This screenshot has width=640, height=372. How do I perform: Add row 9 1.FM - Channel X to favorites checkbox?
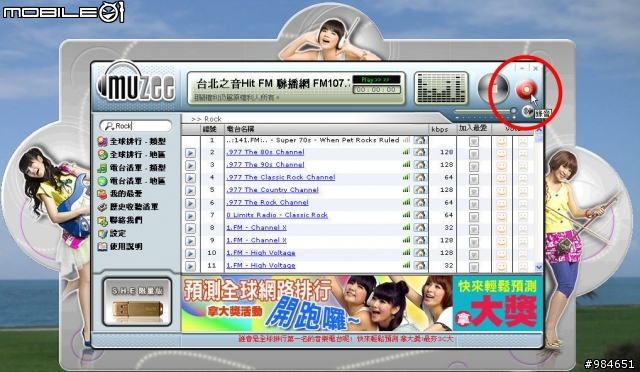pos(473,242)
